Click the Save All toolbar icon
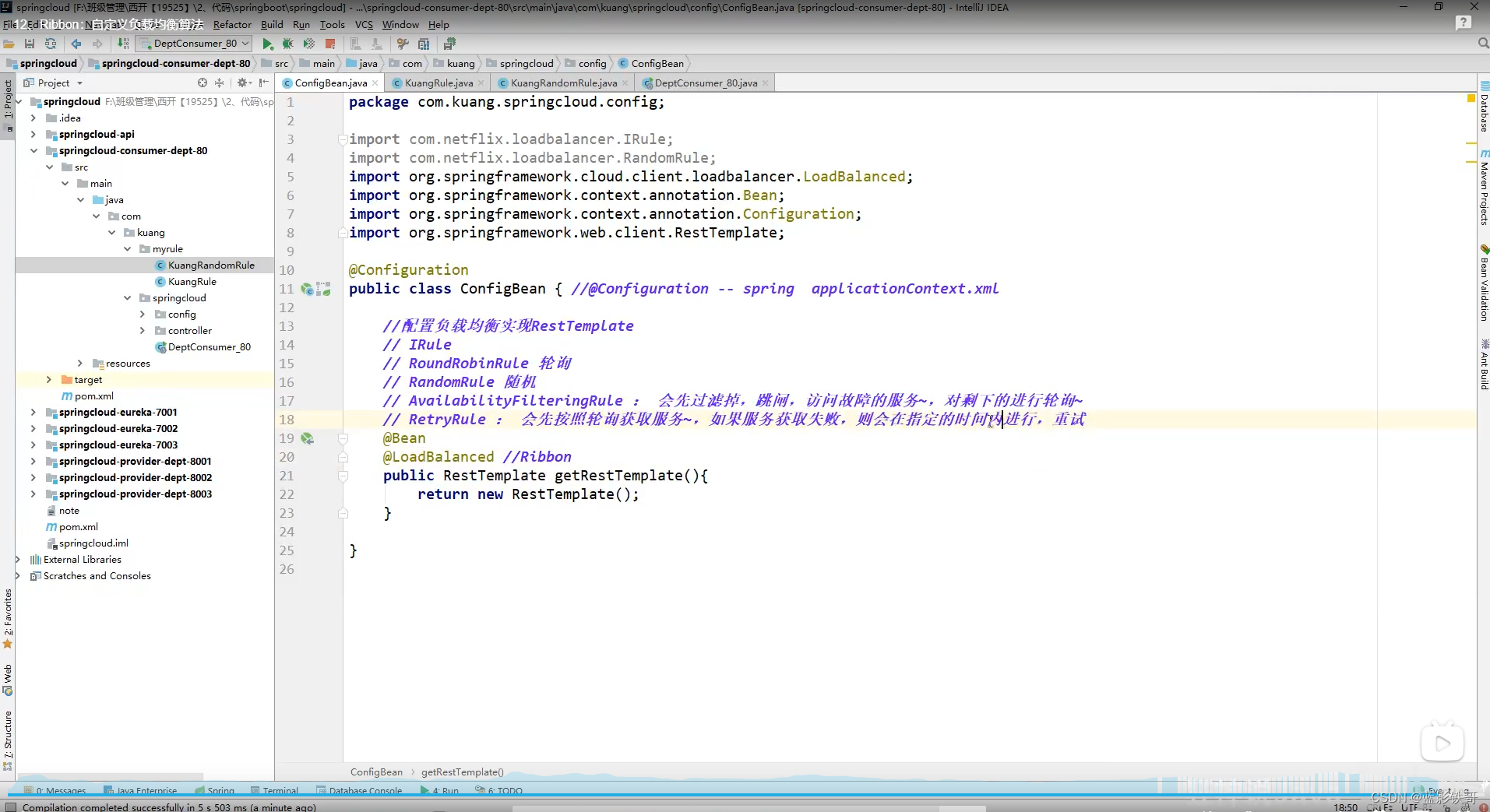This screenshot has height=812, width=1490. pyautogui.click(x=30, y=44)
